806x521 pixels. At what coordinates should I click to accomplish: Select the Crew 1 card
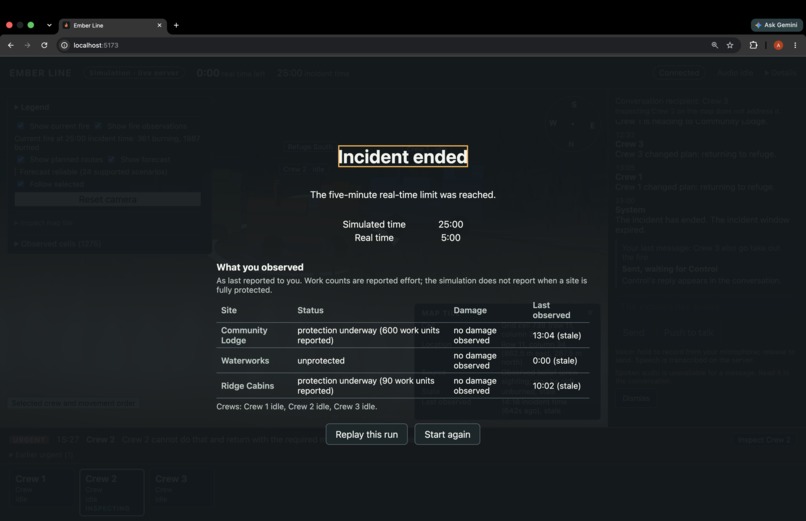pyautogui.click(x=43, y=492)
